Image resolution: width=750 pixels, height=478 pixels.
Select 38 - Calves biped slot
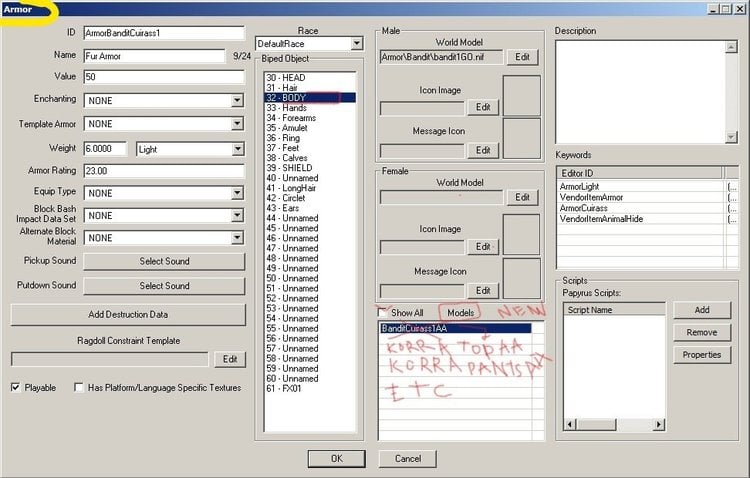pyautogui.click(x=310, y=158)
